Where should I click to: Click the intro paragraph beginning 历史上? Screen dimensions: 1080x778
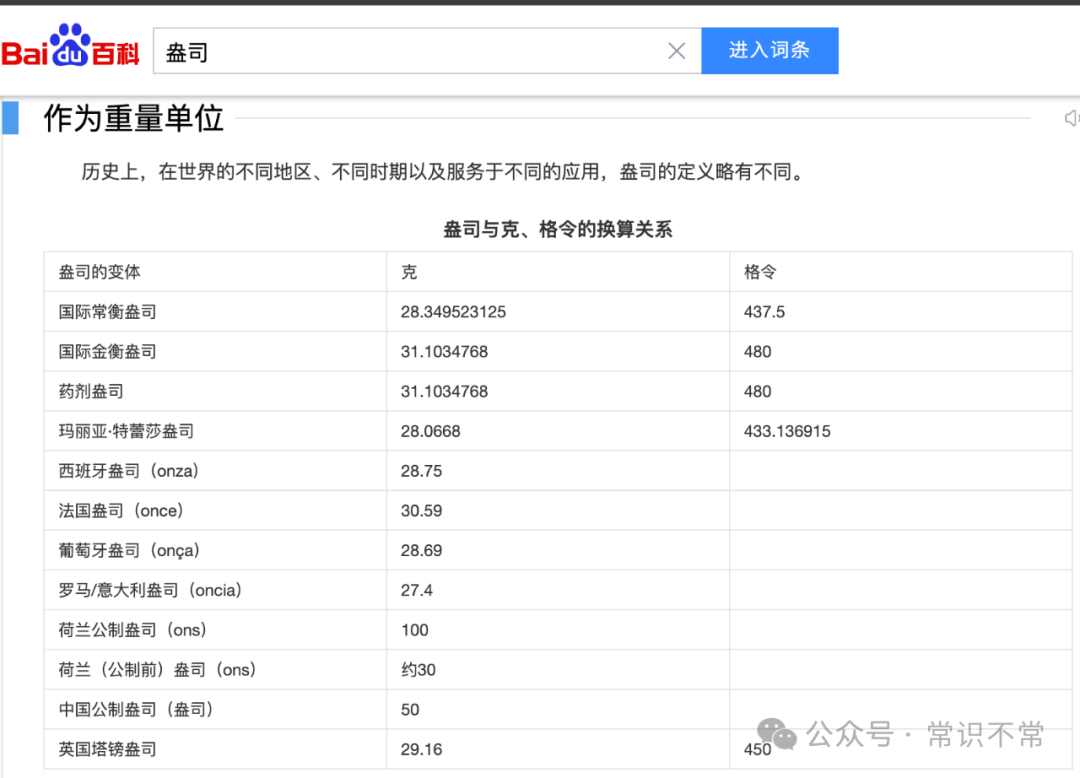click(443, 172)
